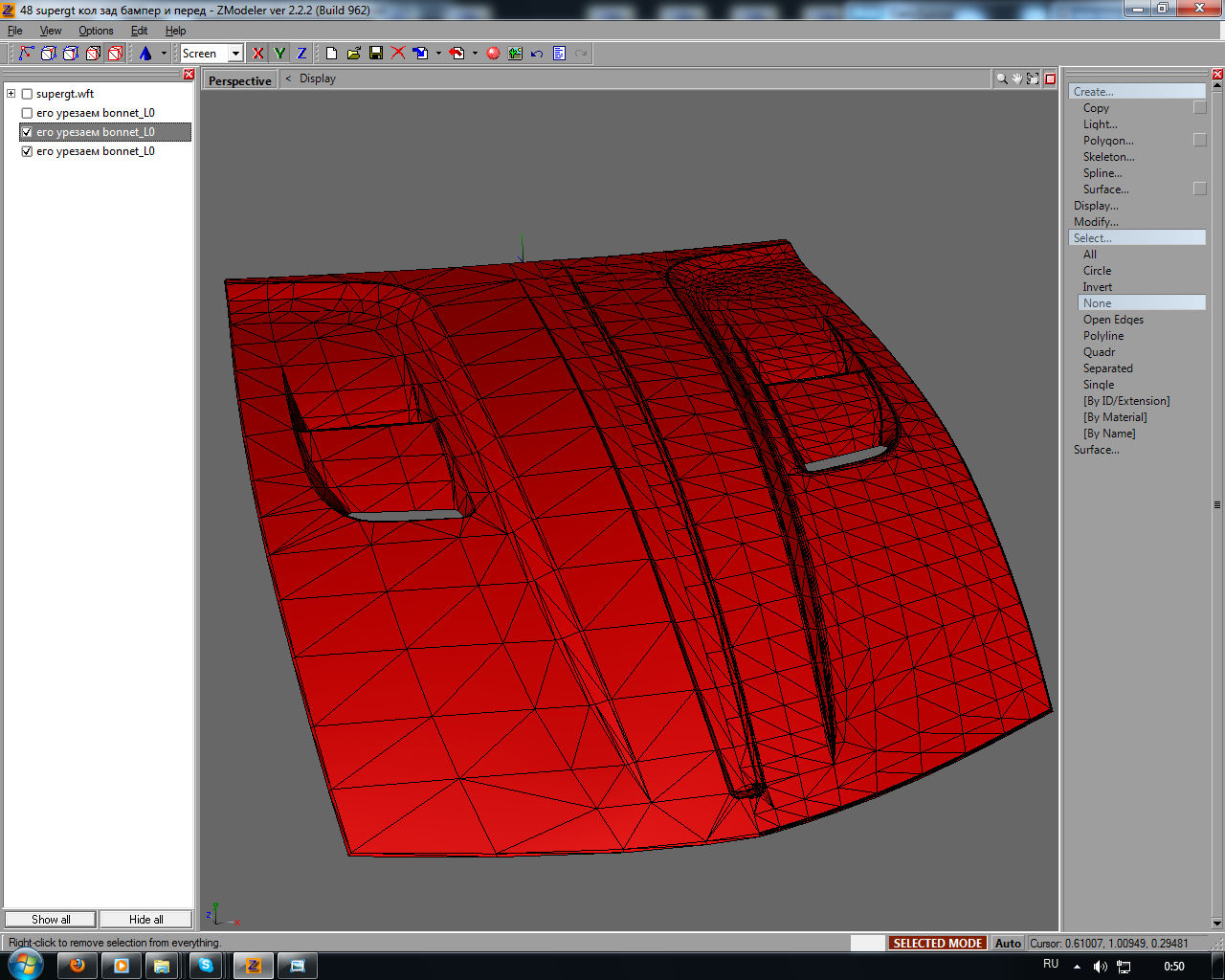This screenshot has height=980, width=1225.
Task: Open Firefox from the Windows taskbar
Action: pyautogui.click(x=78, y=966)
